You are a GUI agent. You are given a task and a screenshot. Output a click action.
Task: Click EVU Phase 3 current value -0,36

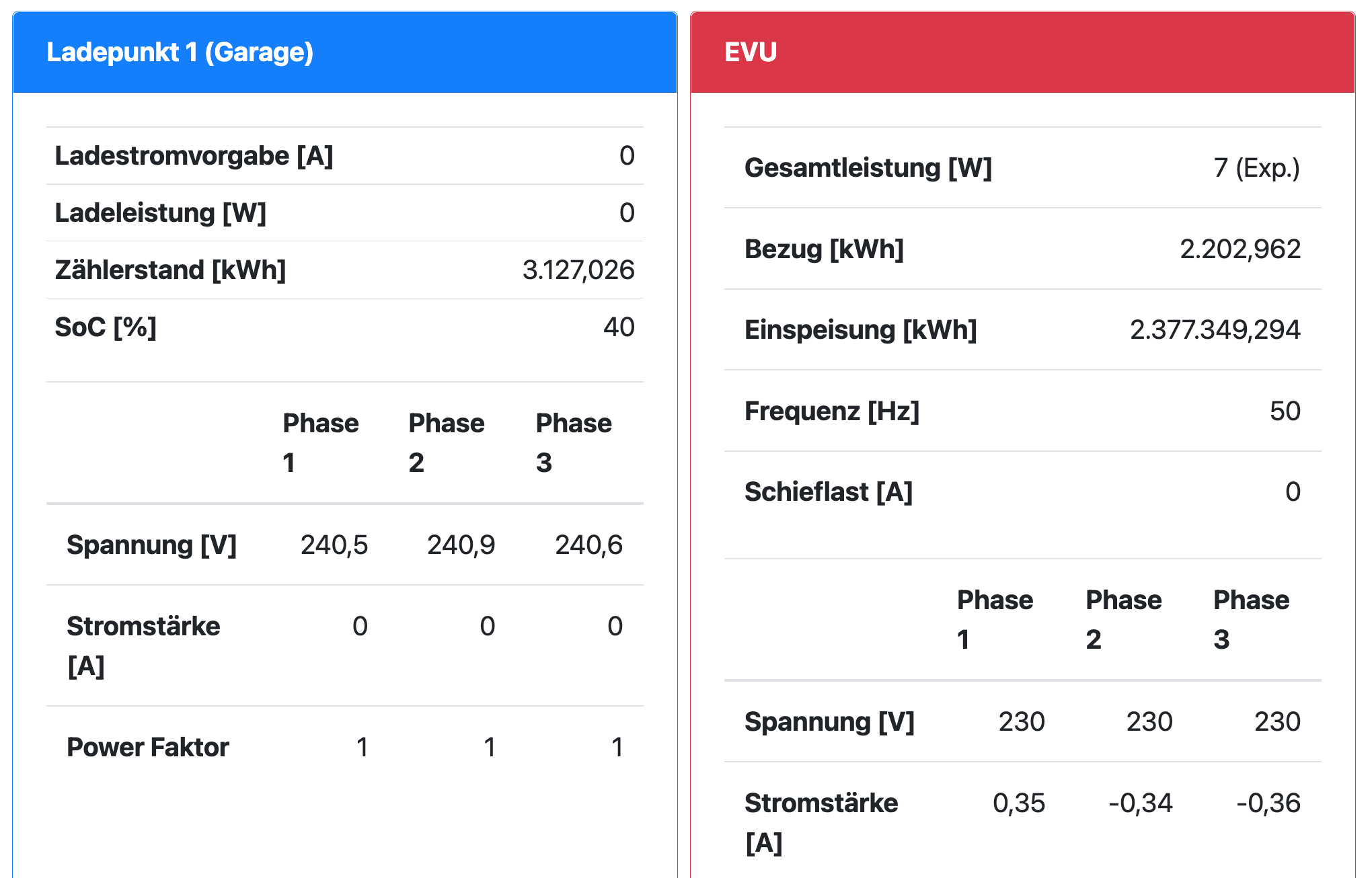point(1268,803)
